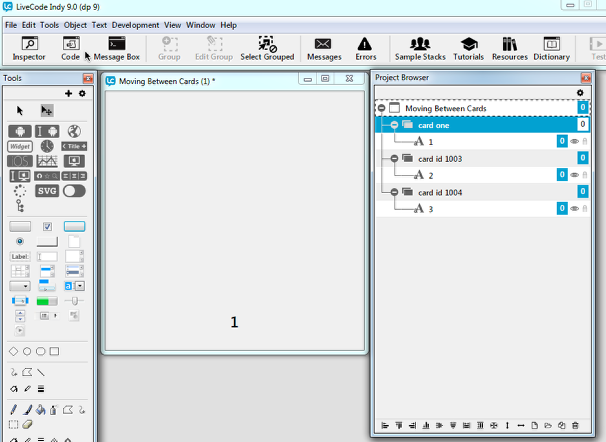The height and width of the screenshot is (442, 606).
Task: Select the iOS native button widget
Action: tap(20, 161)
